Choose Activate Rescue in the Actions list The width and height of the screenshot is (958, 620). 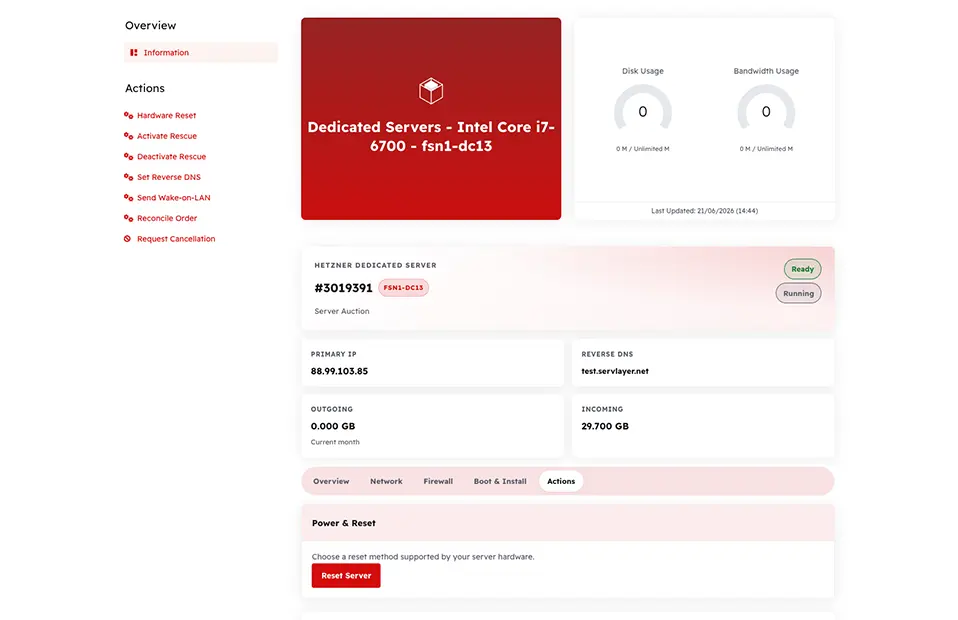click(x=167, y=136)
